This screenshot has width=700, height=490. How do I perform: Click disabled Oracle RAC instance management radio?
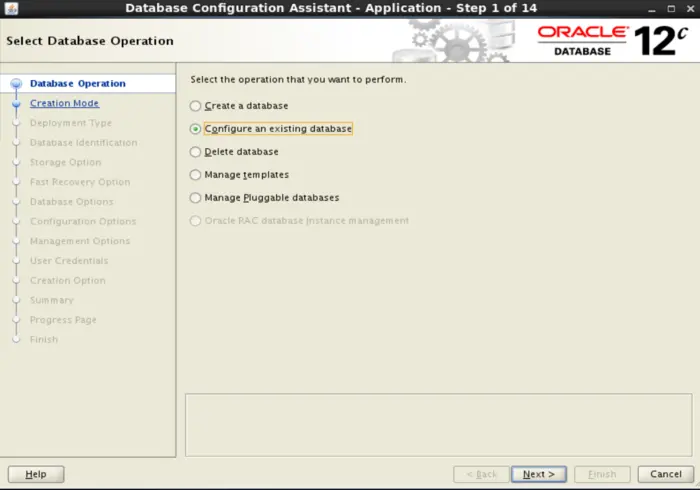click(x=195, y=221)
